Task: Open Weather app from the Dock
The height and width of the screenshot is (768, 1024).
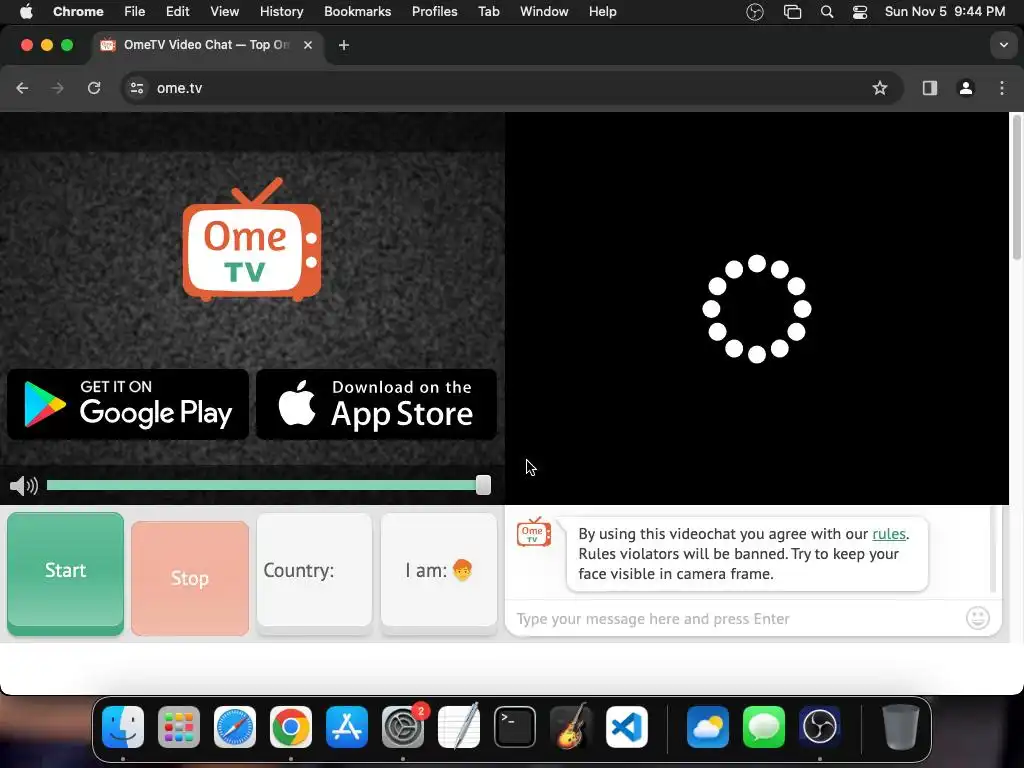Action: pos(708,727)
